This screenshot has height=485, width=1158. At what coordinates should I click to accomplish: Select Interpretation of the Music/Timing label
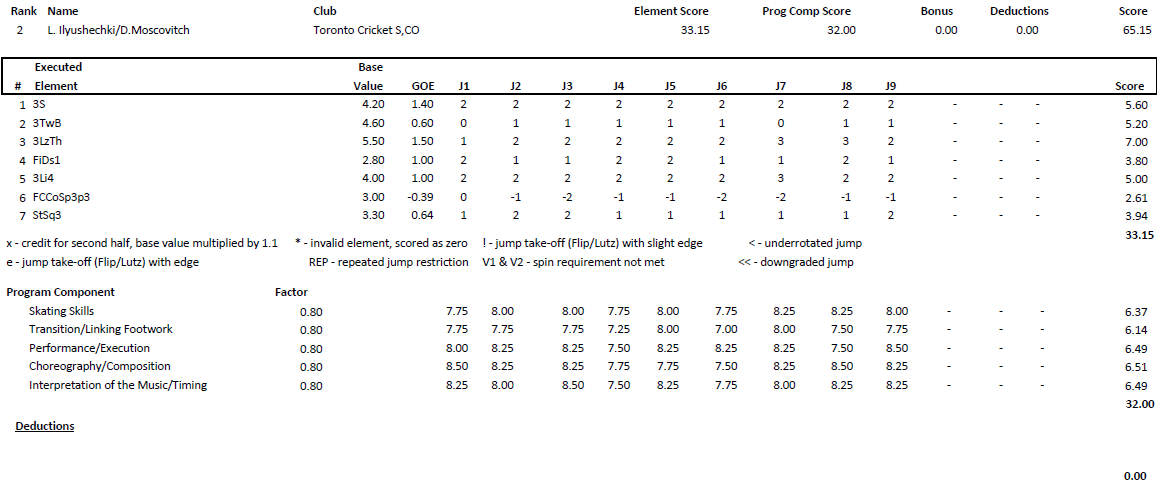click(117, 385)
